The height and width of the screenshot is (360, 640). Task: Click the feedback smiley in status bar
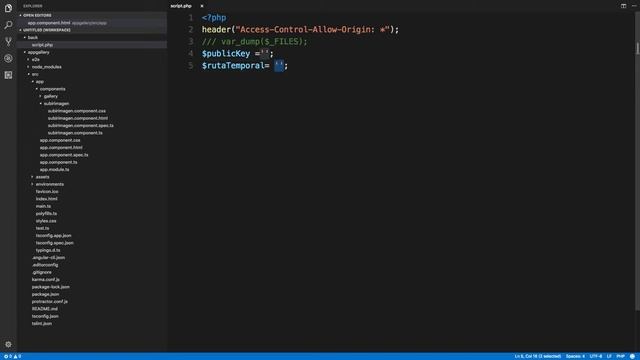click(632, 356)
